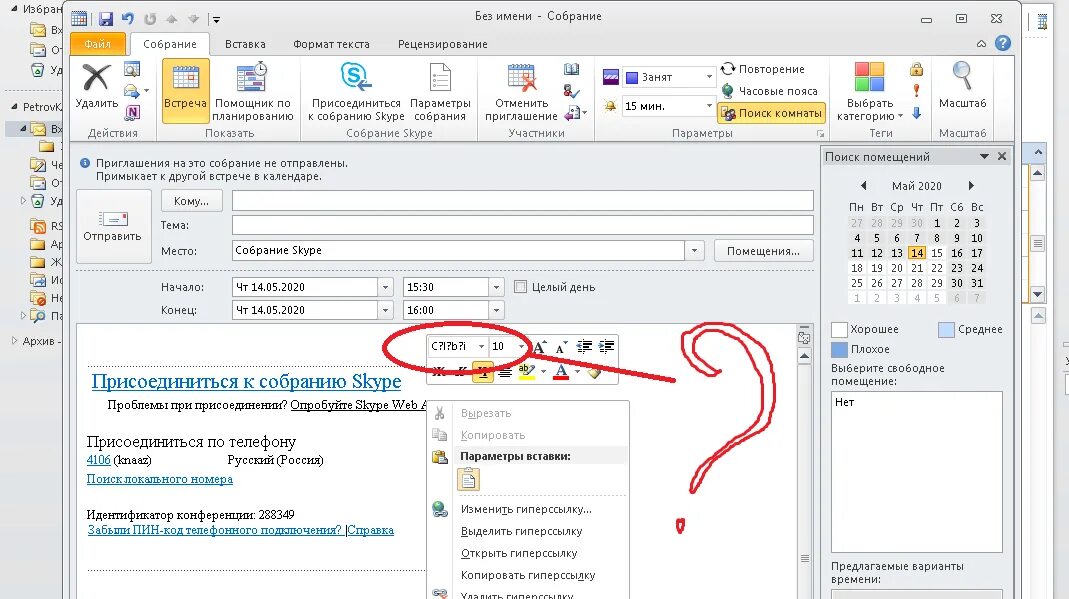Click Поиск локального номера link

pos(160,479)
